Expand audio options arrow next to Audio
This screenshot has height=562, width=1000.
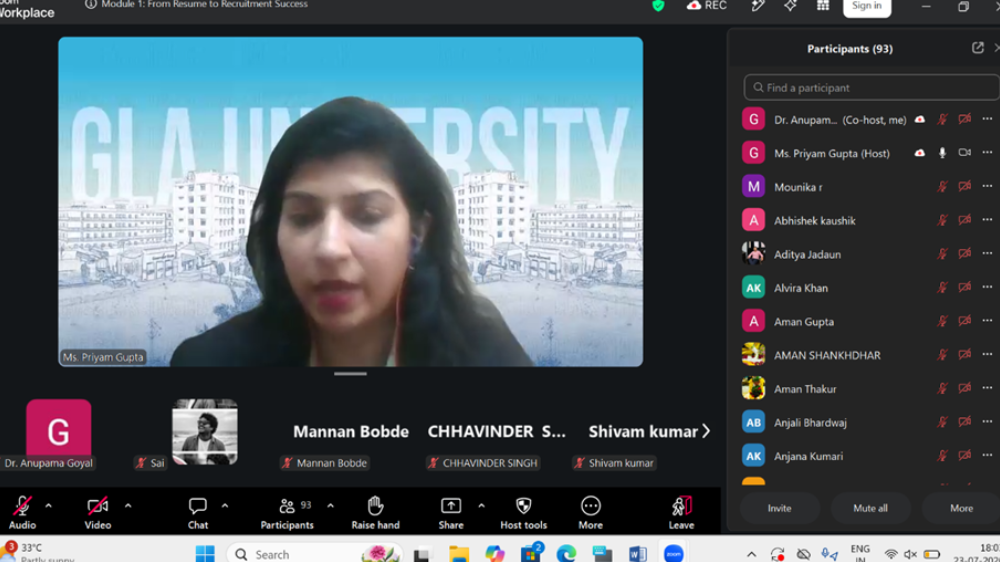tap(48, 506)
